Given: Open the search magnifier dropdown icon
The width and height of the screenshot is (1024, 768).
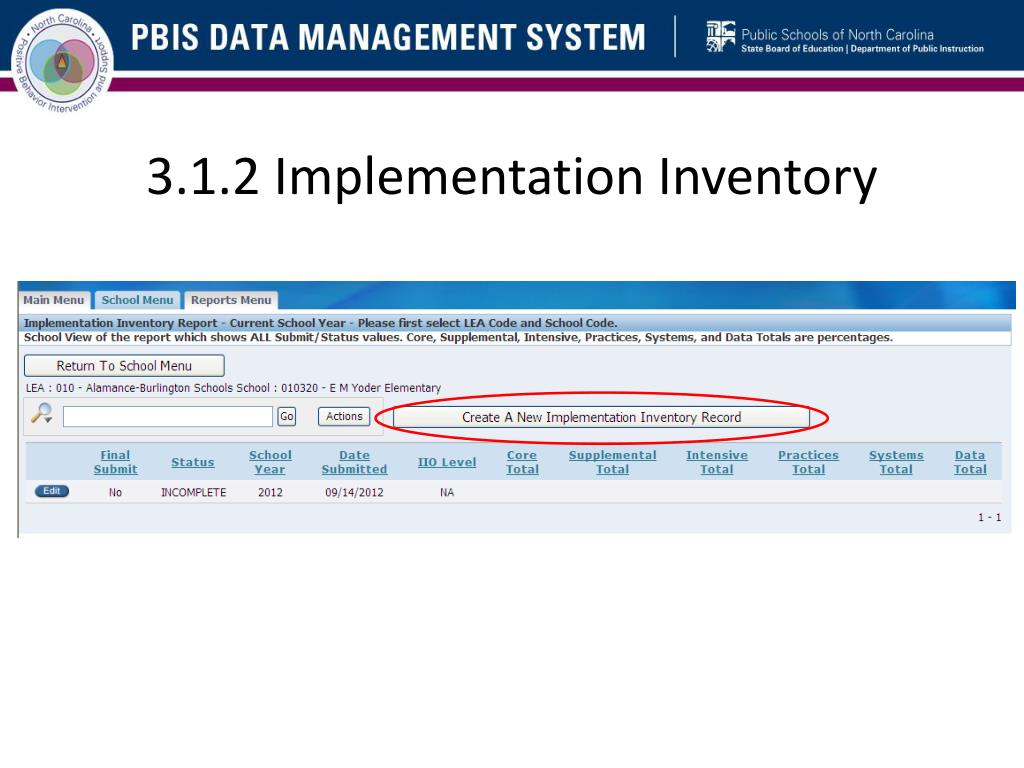Looking at the screenshot, I should point(42,414).
